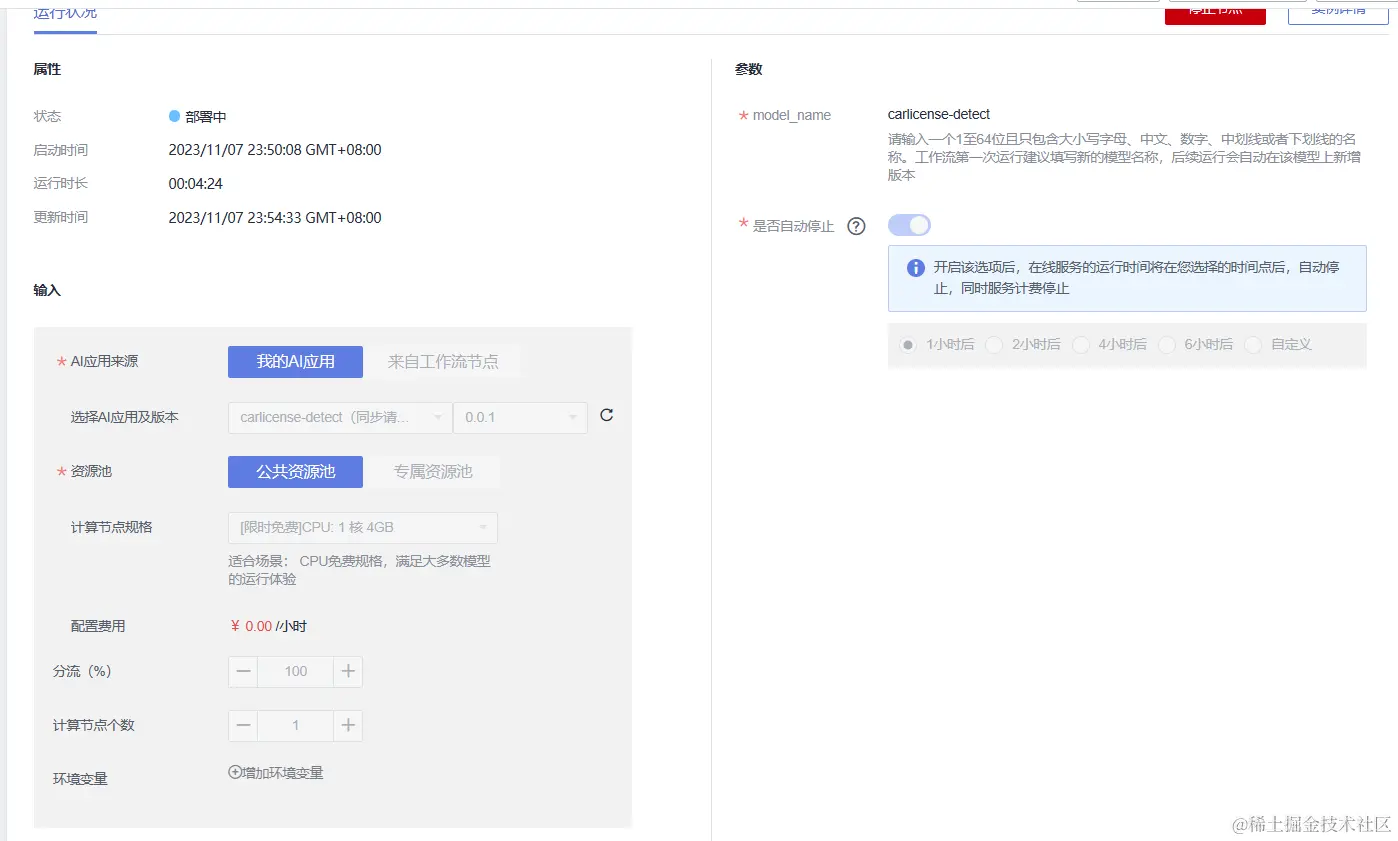The width and height of the screenshot is (1398, 841).
Task: Click the 部署中 status text
Action: click(x=206, y=116)
